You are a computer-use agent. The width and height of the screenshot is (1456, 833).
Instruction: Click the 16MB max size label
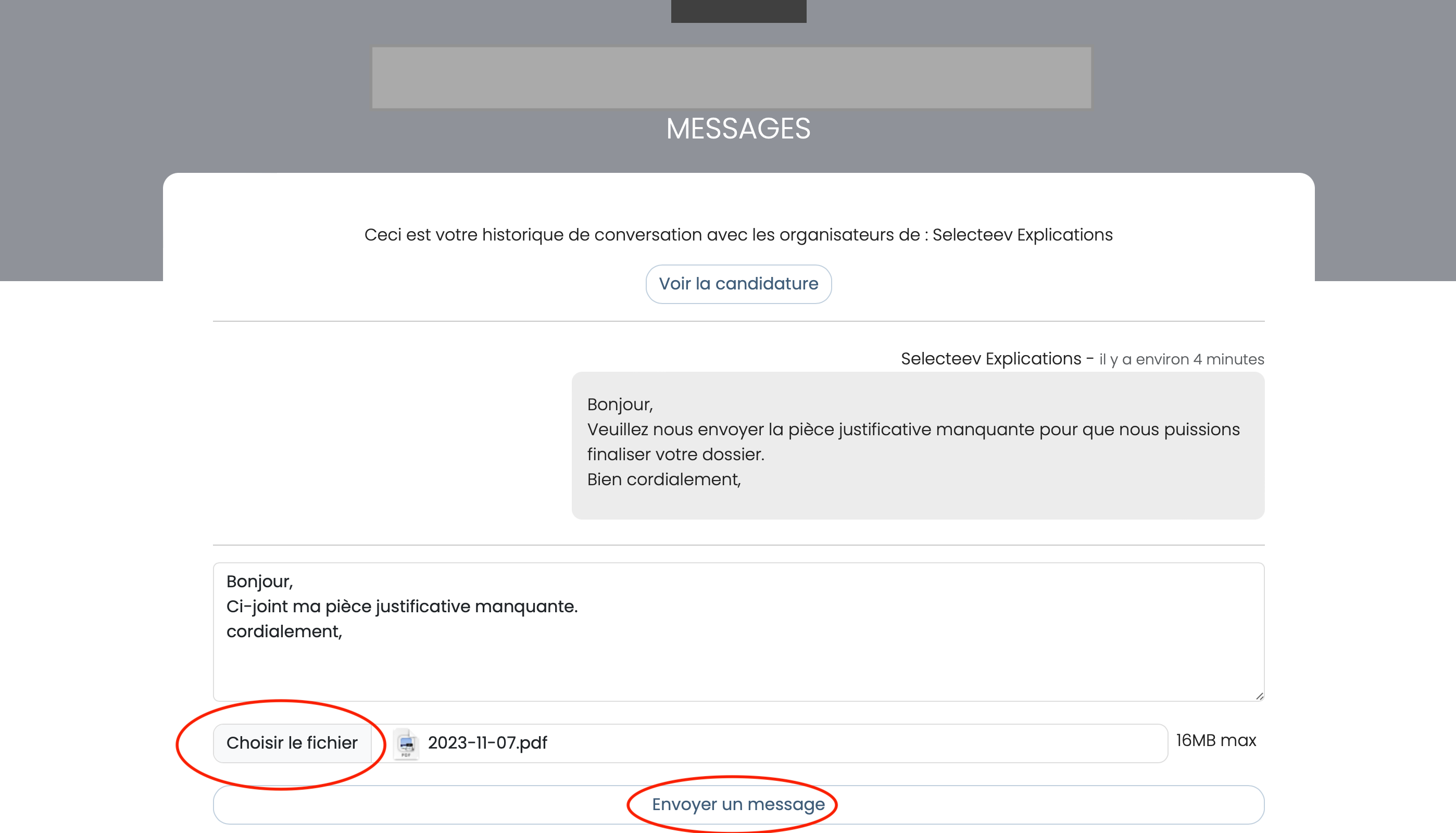(1216, 740)
